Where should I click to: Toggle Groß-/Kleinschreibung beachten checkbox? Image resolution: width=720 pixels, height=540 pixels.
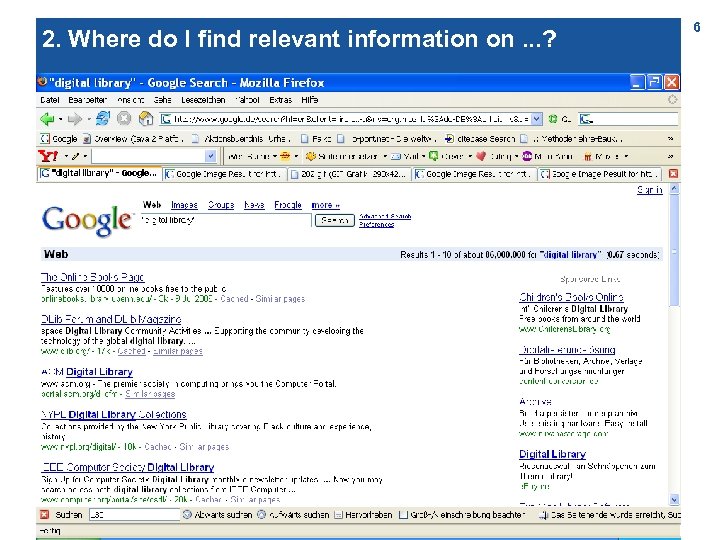pos(403,515)
